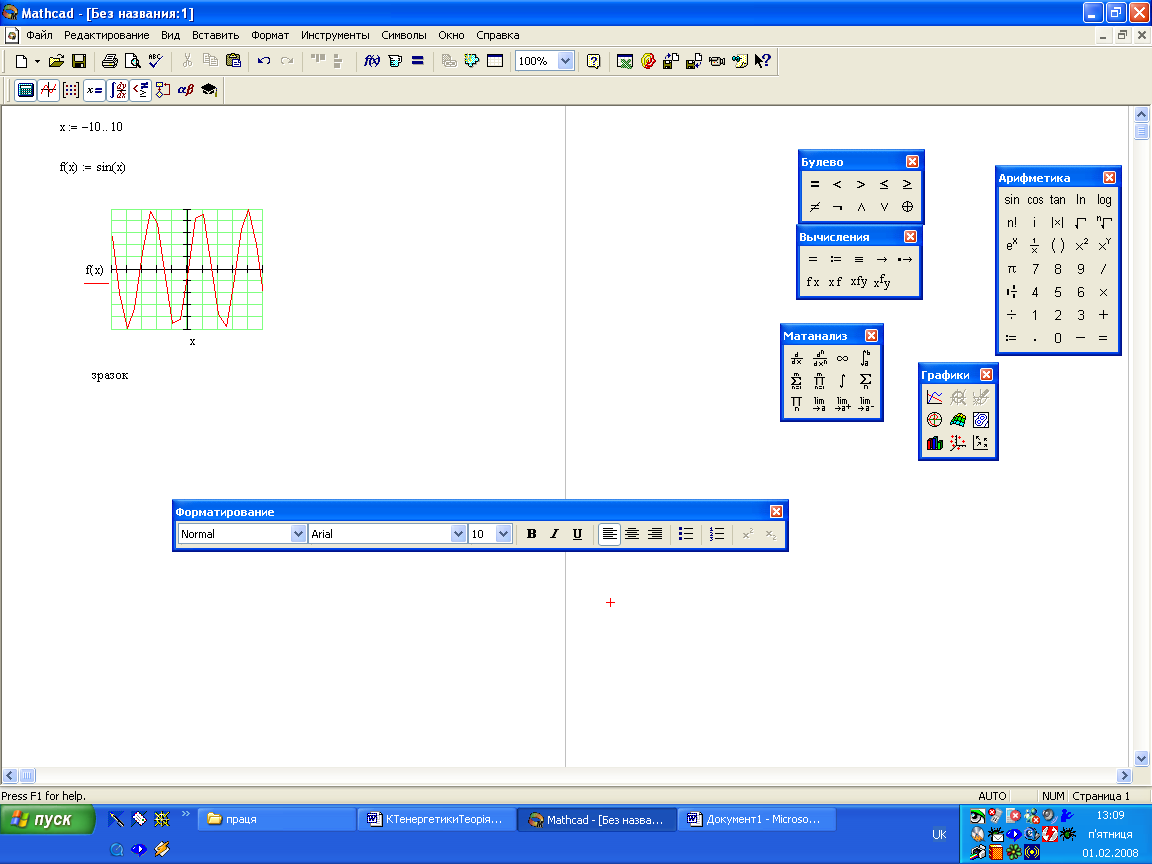Open the Редактирование menu
The image size is (1152, 864).
(107, 35)
